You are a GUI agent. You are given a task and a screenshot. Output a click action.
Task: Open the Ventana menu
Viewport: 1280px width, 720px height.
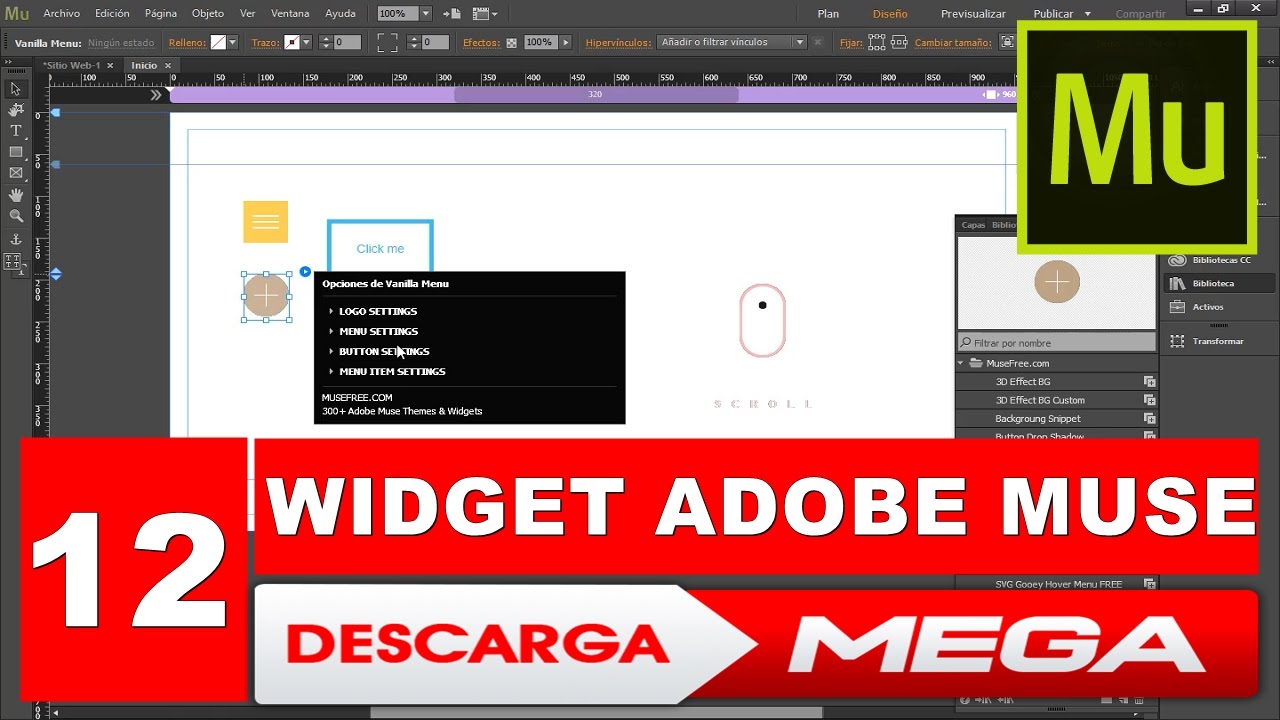point(290,14)
